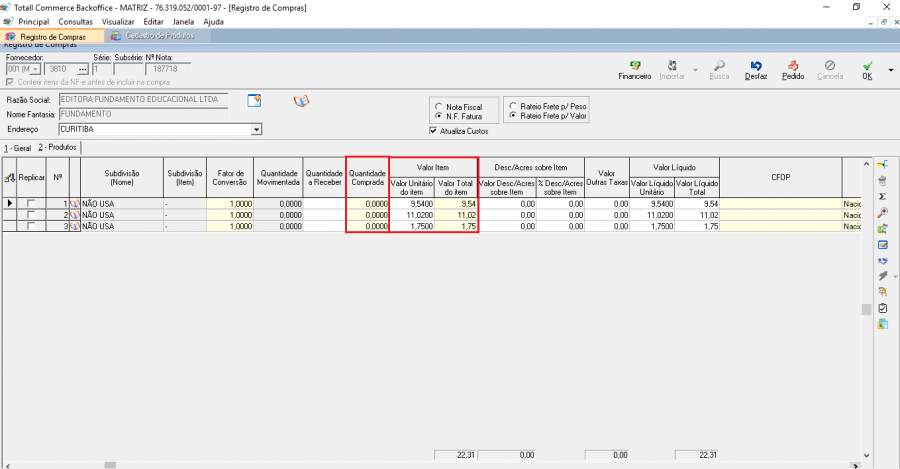
Task: Switch to the 1 - Geral tab
Action: click(17, 148)
